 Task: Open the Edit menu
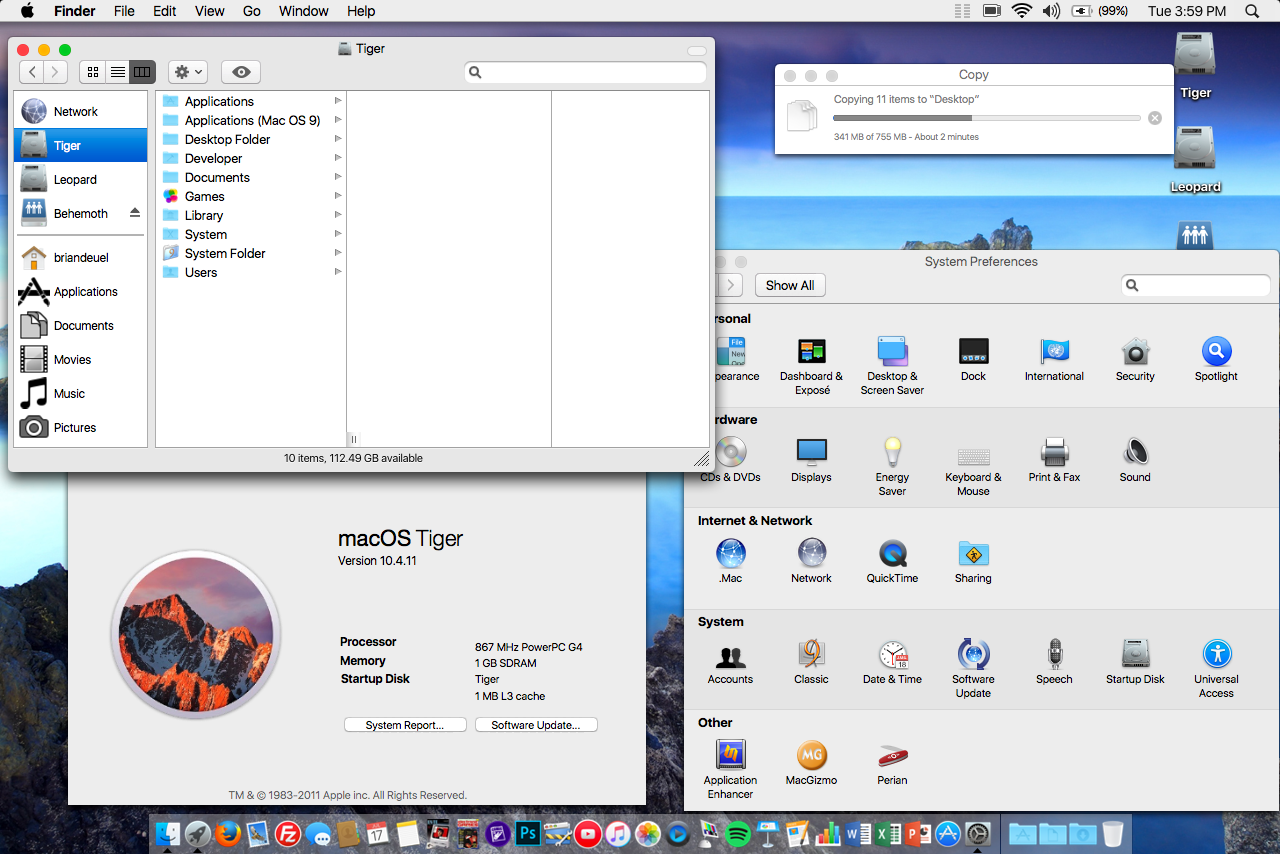165,11
